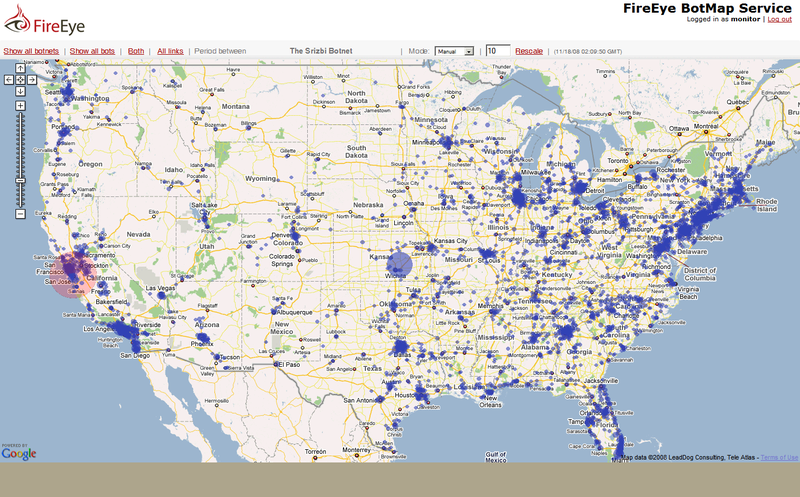The image size is (800, 497).
Task: Click the Wyoming state label
Action: pos(261,179)
